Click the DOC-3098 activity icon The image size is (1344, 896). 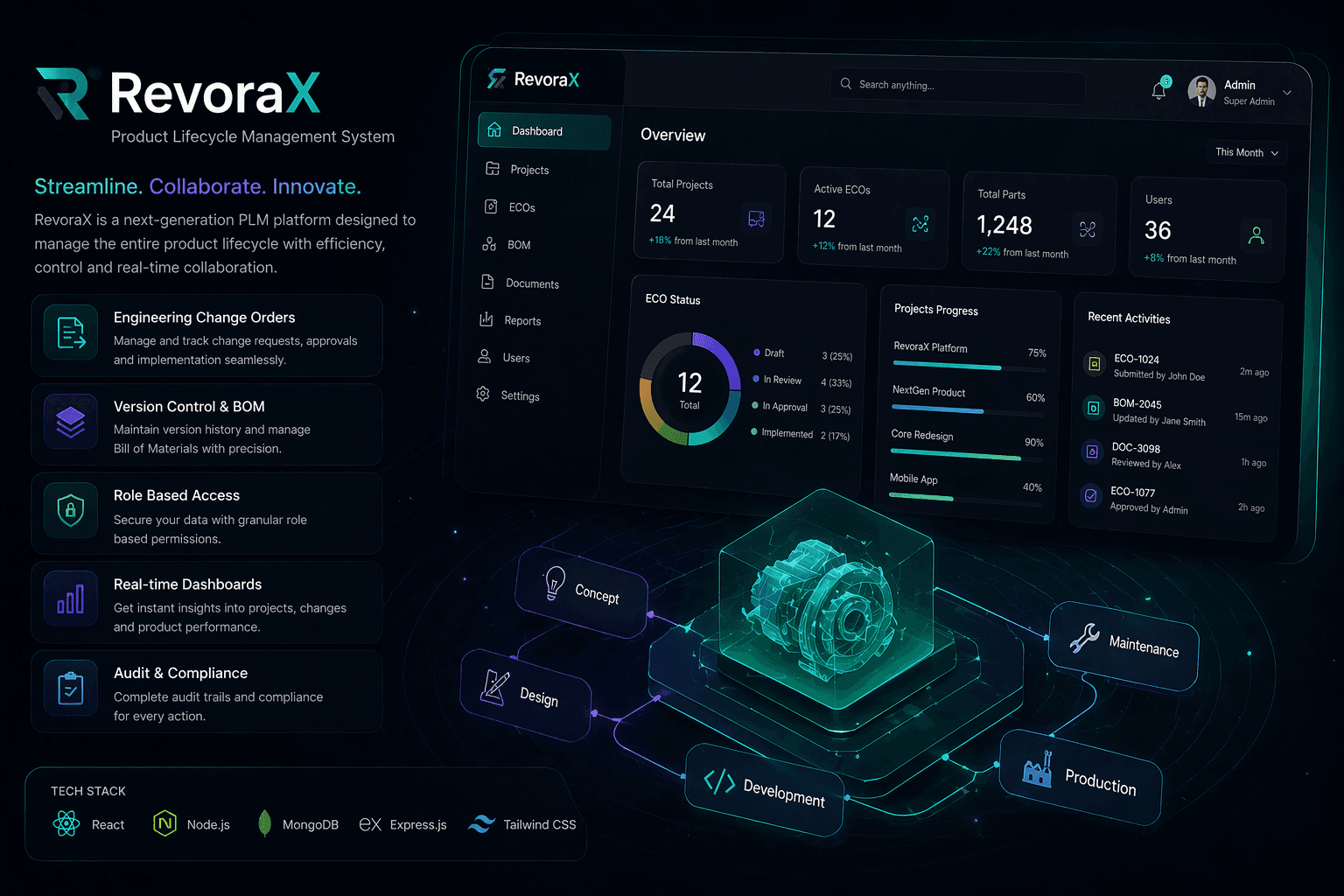pyautogui.click(x=1092, y=451)
